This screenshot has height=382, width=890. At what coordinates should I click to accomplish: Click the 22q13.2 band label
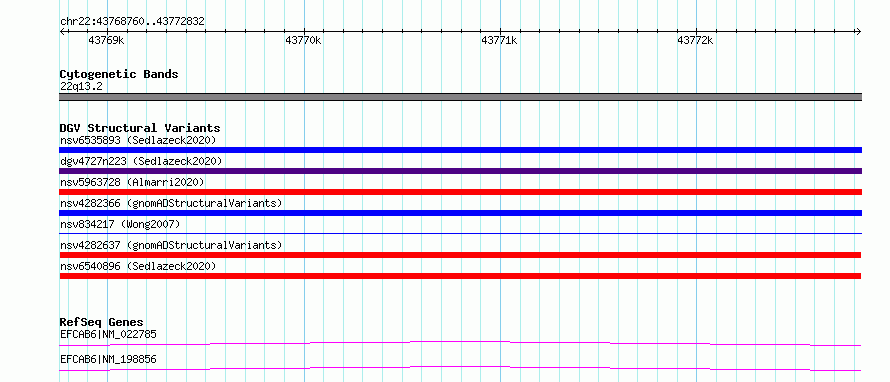(81, 87)
